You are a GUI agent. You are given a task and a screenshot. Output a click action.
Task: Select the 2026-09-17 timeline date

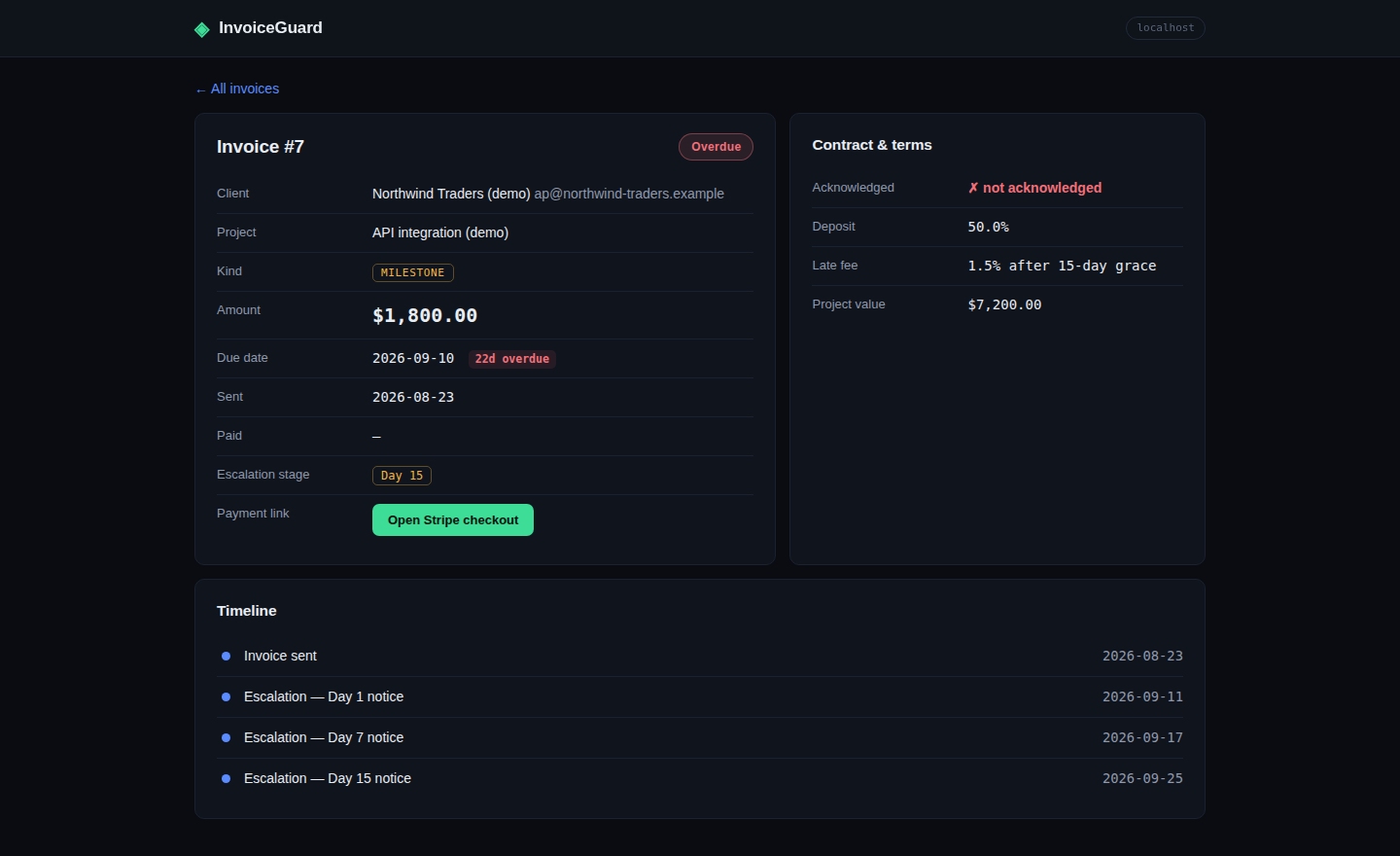1142,737
